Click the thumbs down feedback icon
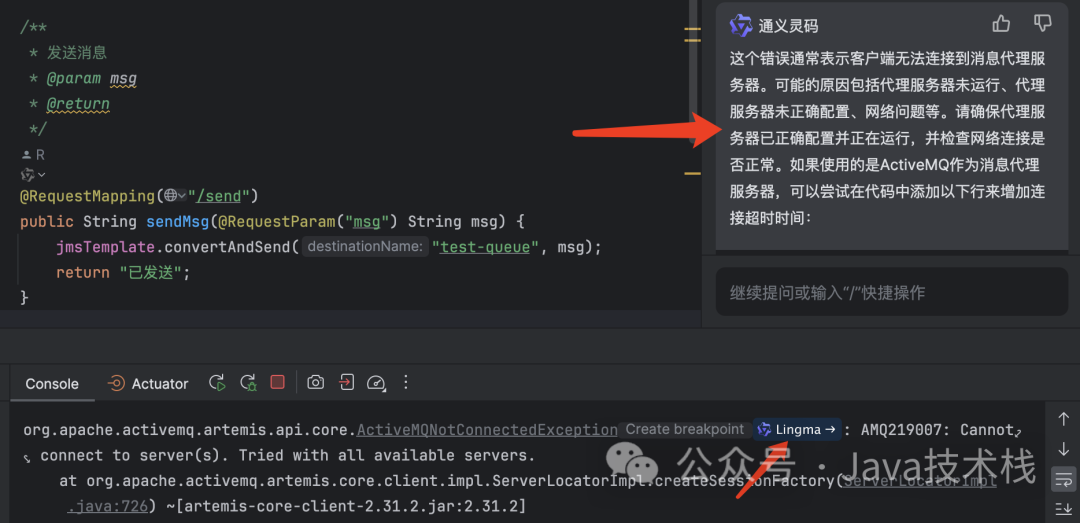This screenshot has height=523, width=1080. click(1043, 24)
